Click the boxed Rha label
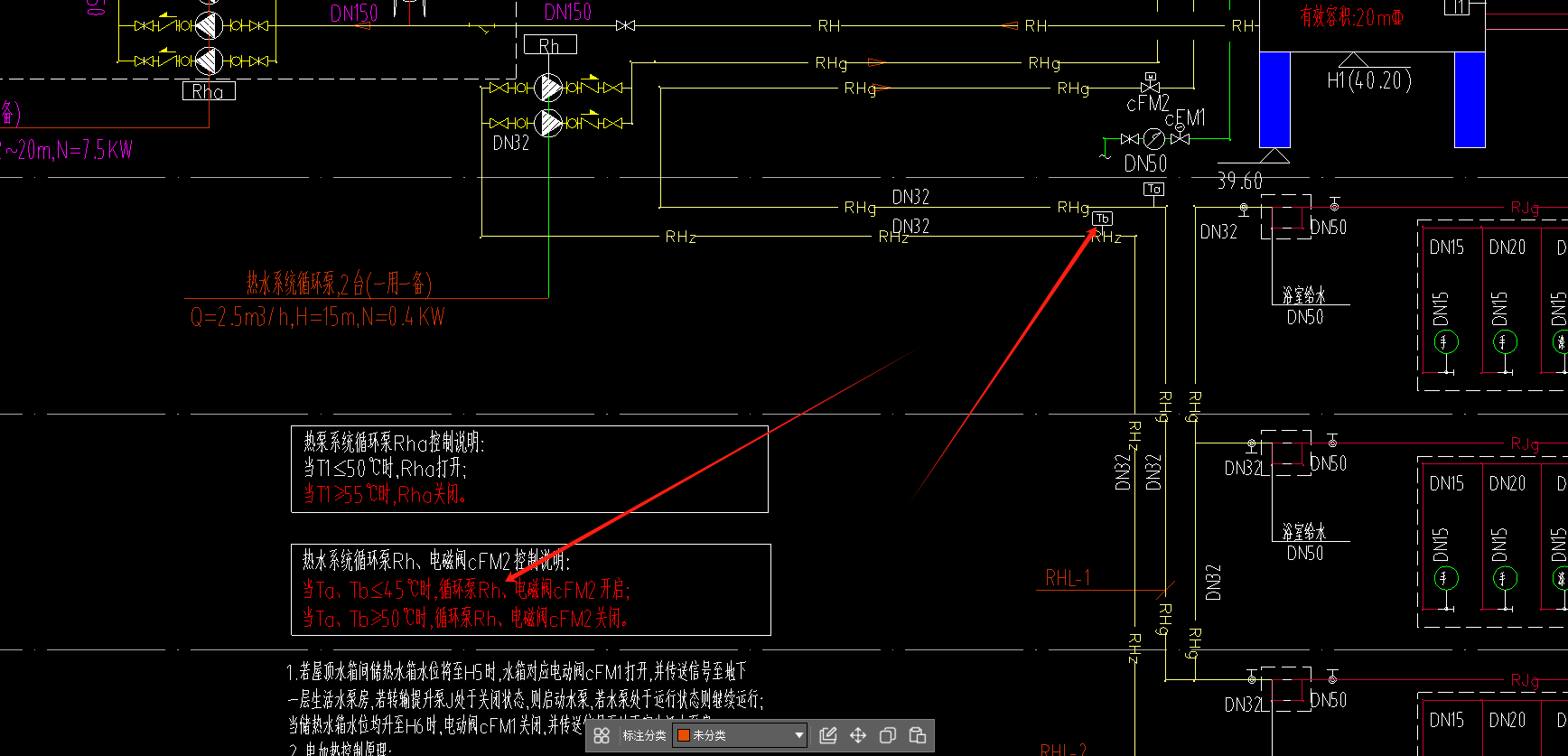Viewport: 1568px width, 756px height. tap(208, 90)
